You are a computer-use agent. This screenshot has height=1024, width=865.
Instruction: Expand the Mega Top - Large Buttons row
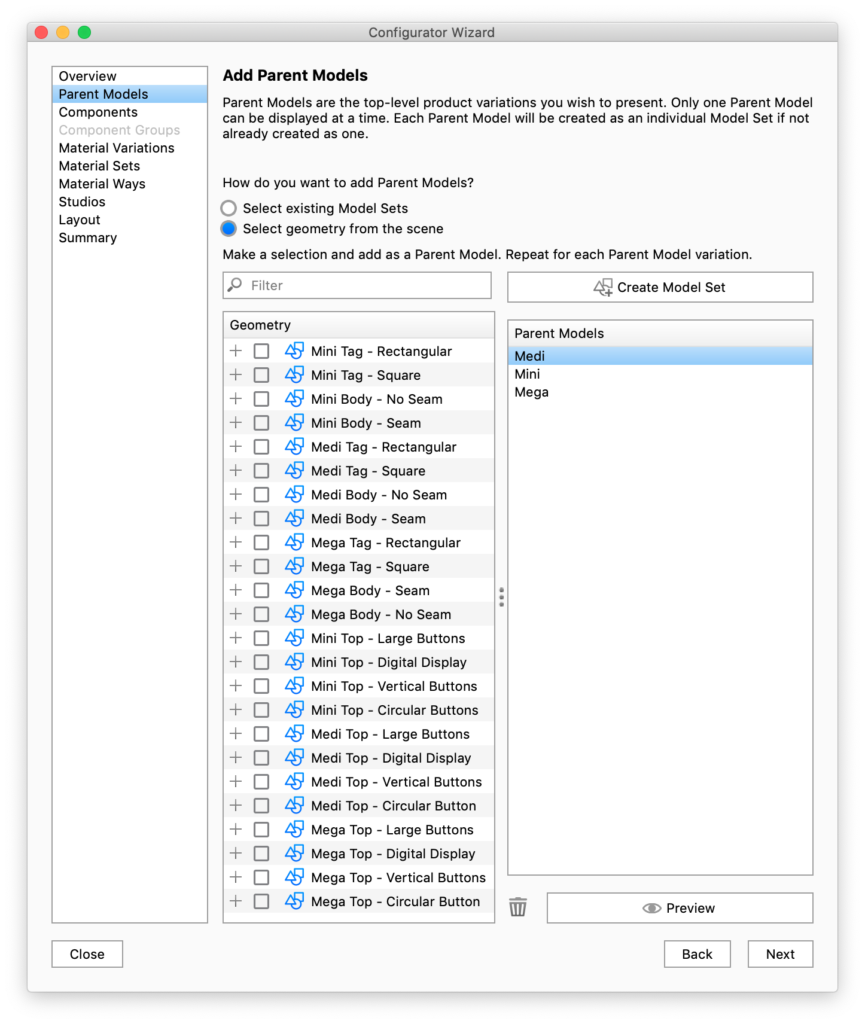coord(236,830)
